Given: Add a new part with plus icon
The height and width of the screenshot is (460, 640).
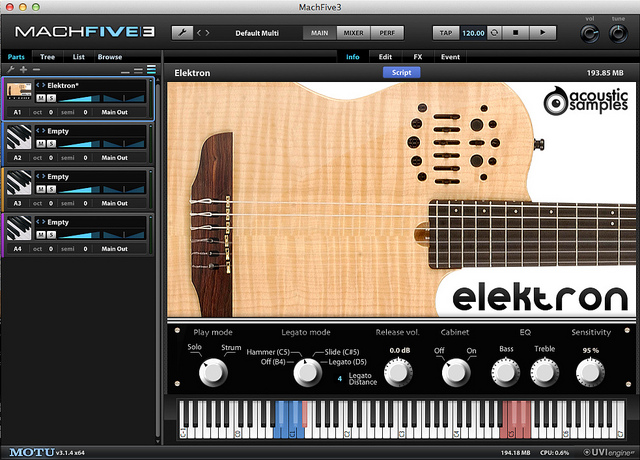Looking at the screenshot, I should (23, 69).
